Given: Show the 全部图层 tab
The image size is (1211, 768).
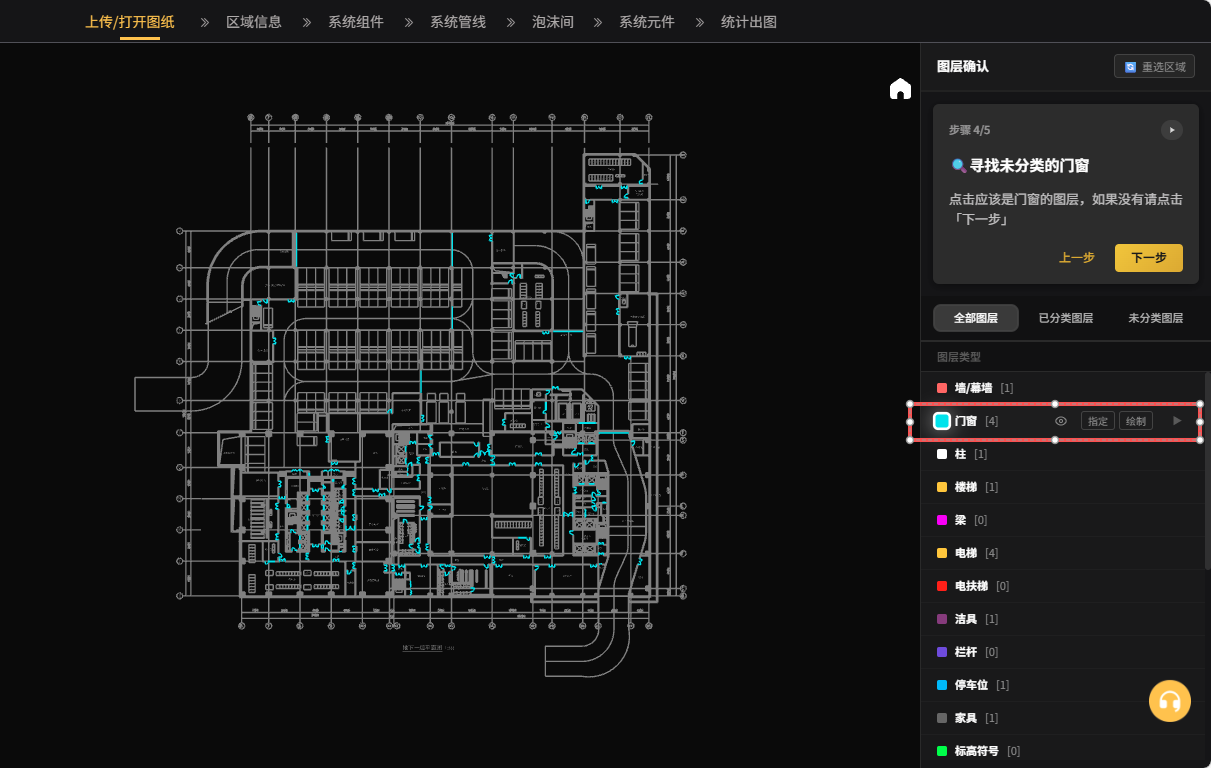Looking at the screenshot, I should coord(975,318).
